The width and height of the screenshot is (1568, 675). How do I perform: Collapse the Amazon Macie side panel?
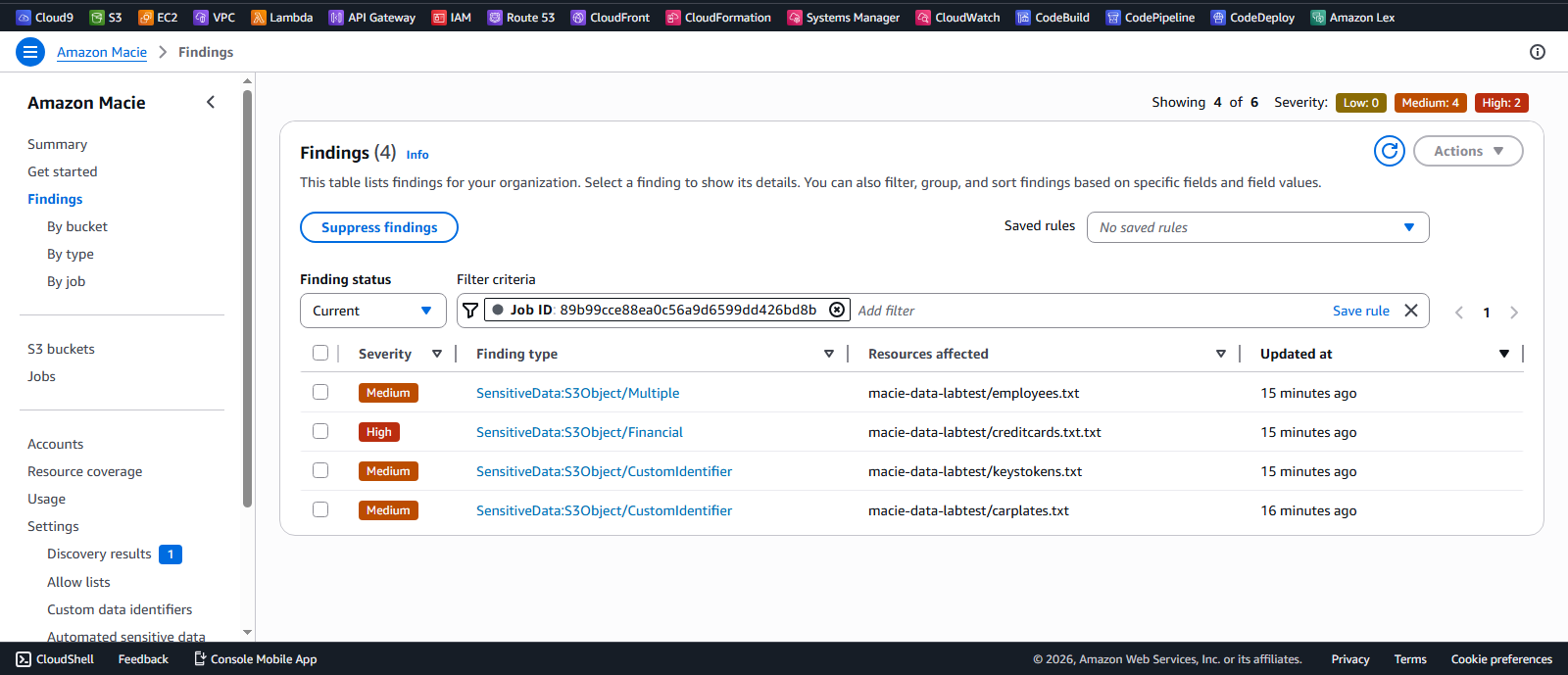tap(211, 102)
